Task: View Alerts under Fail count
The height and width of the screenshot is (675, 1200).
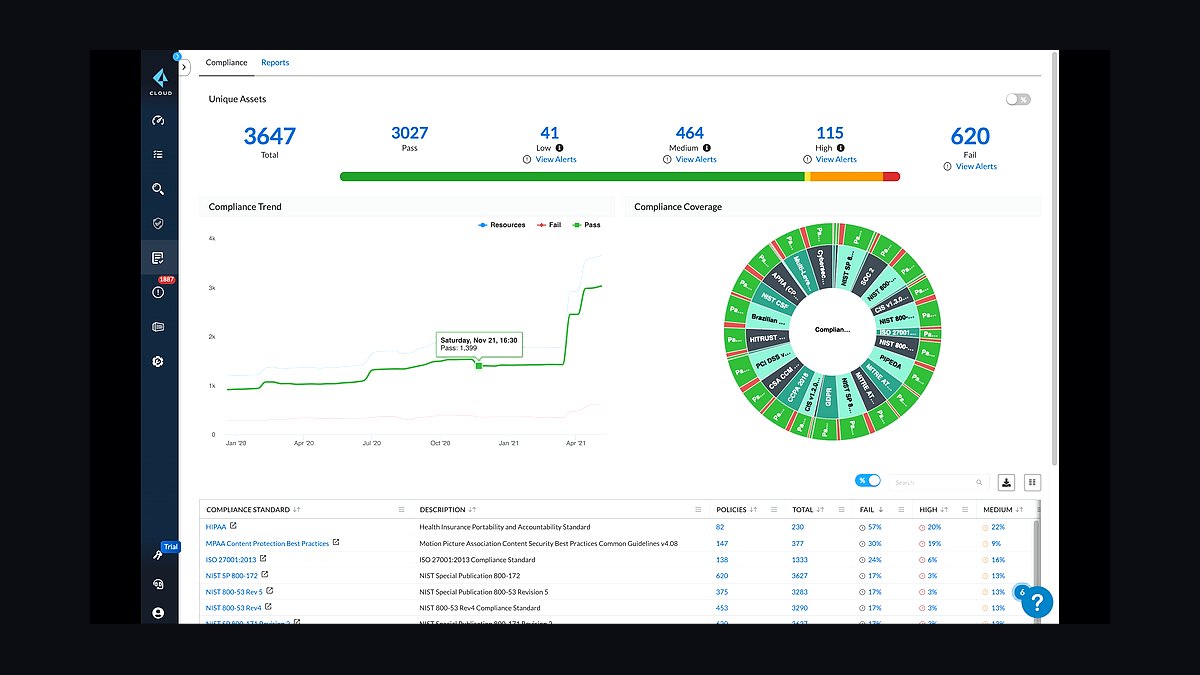Action: [976, 167]
